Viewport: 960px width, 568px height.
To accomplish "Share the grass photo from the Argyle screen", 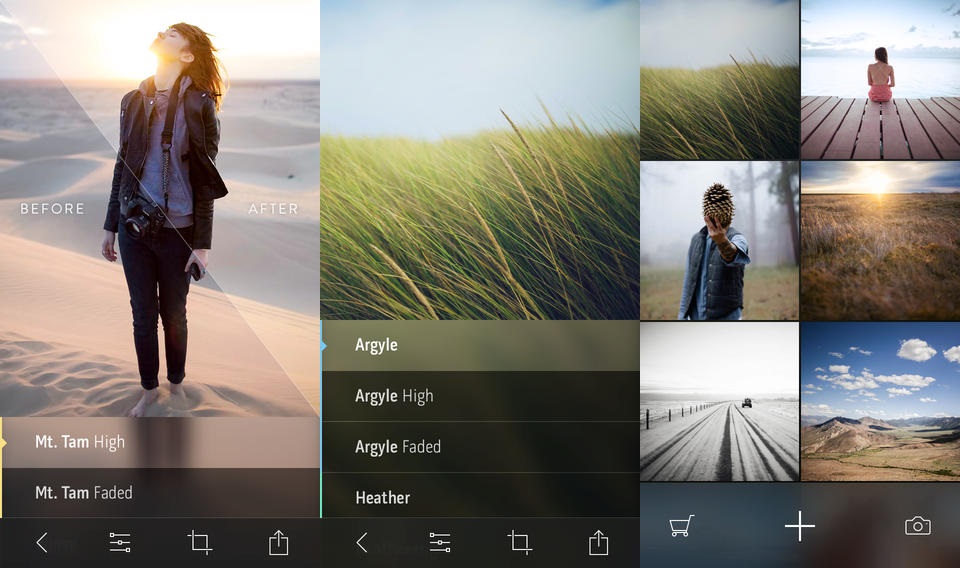I will (598, 543).
